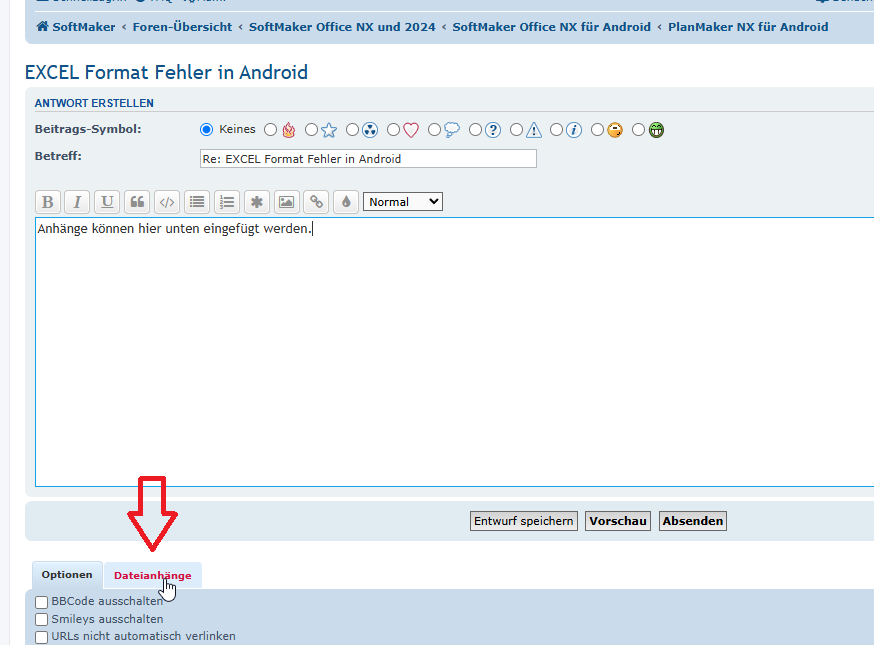Insert a URL with the link icon
The height and width of the screenshot is (645, 874).
(x=316, y=202)
